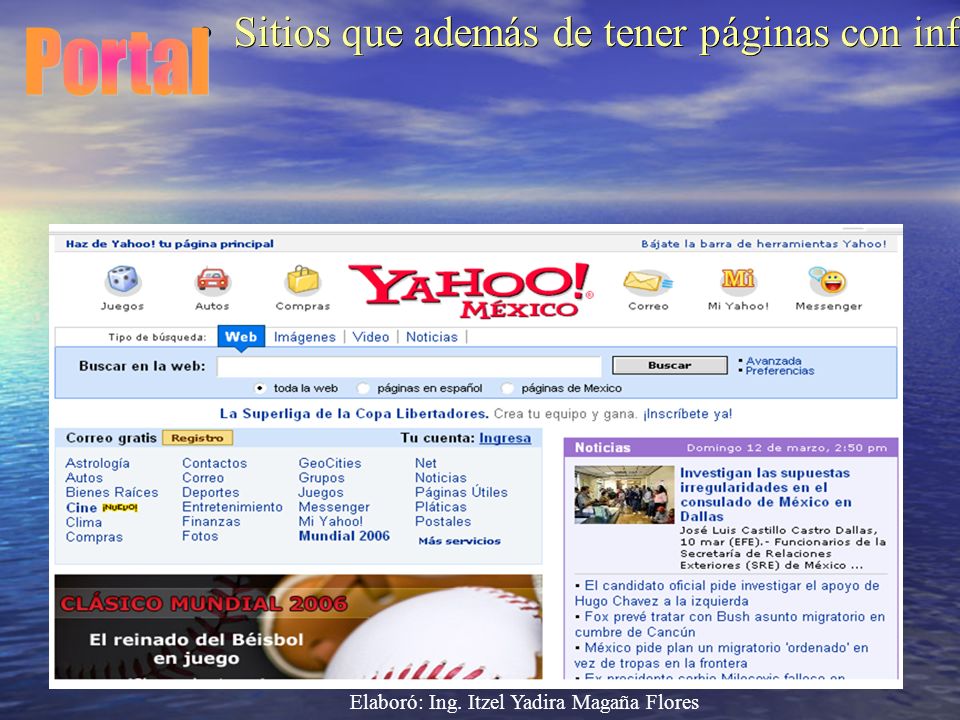Open the Autos red car icon

coord(212,280)
